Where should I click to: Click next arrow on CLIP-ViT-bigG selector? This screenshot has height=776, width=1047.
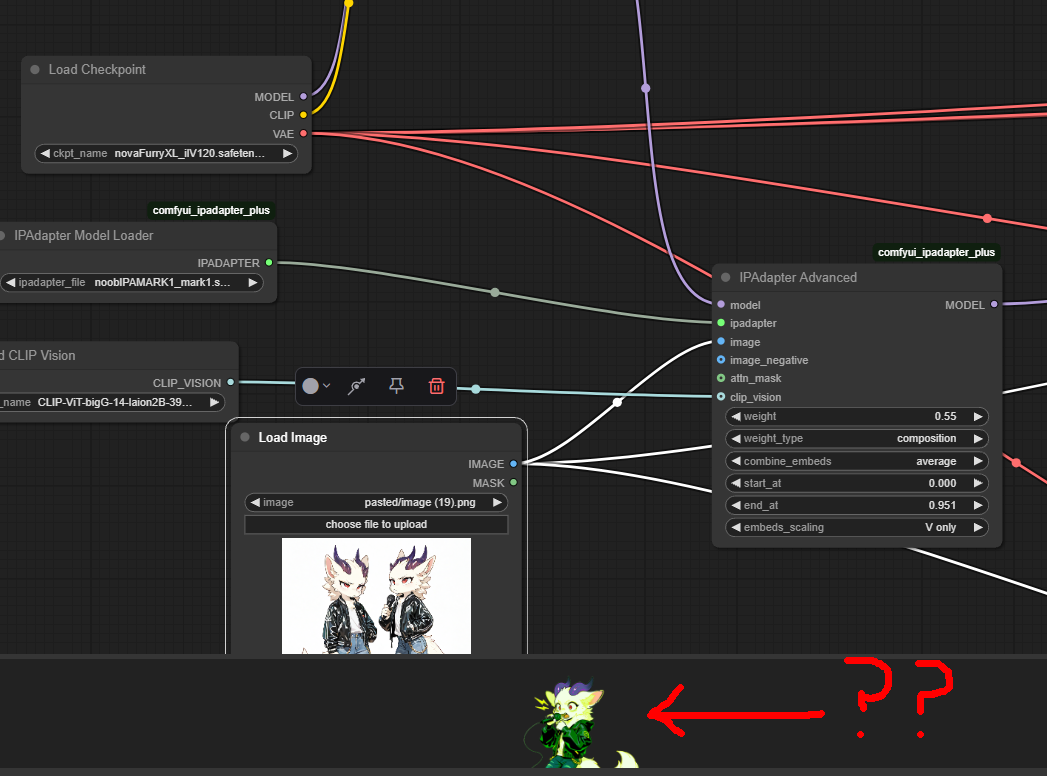pyautogui.click(x=214, y=402)
